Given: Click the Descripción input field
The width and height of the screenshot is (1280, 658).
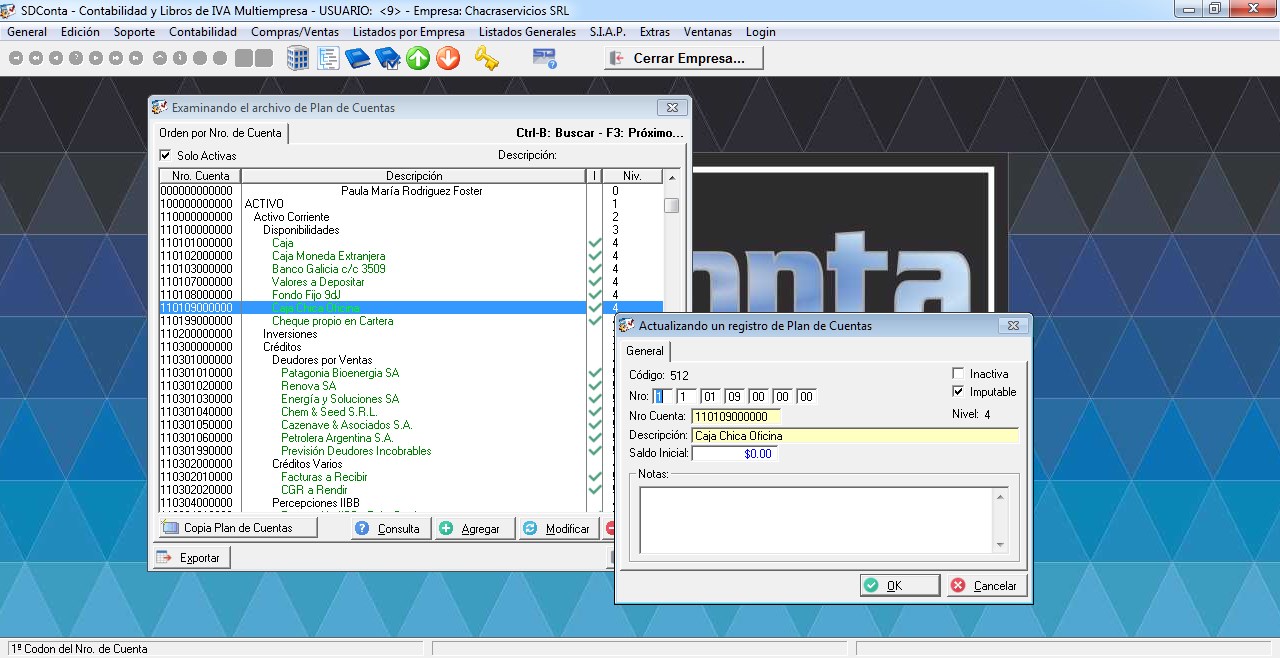Looking at the screenshot, I should (854, 436).
